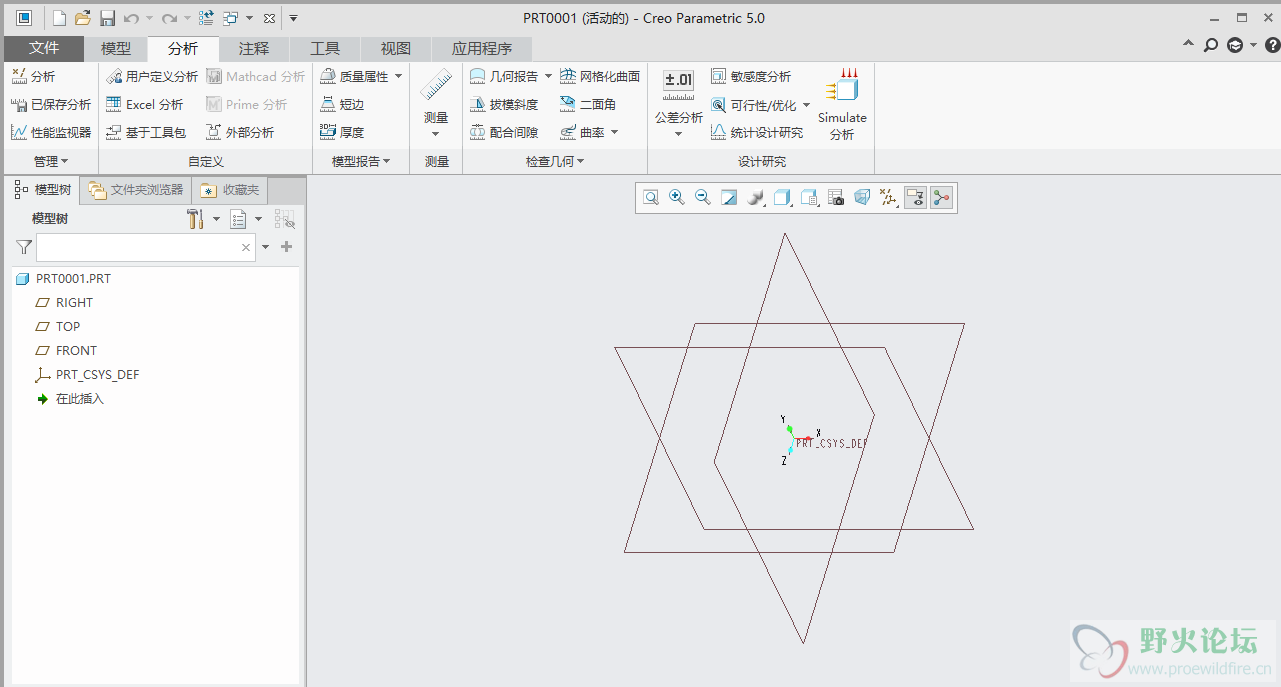Click the camera icon in graphics toolbar

[x=836, y=198]
